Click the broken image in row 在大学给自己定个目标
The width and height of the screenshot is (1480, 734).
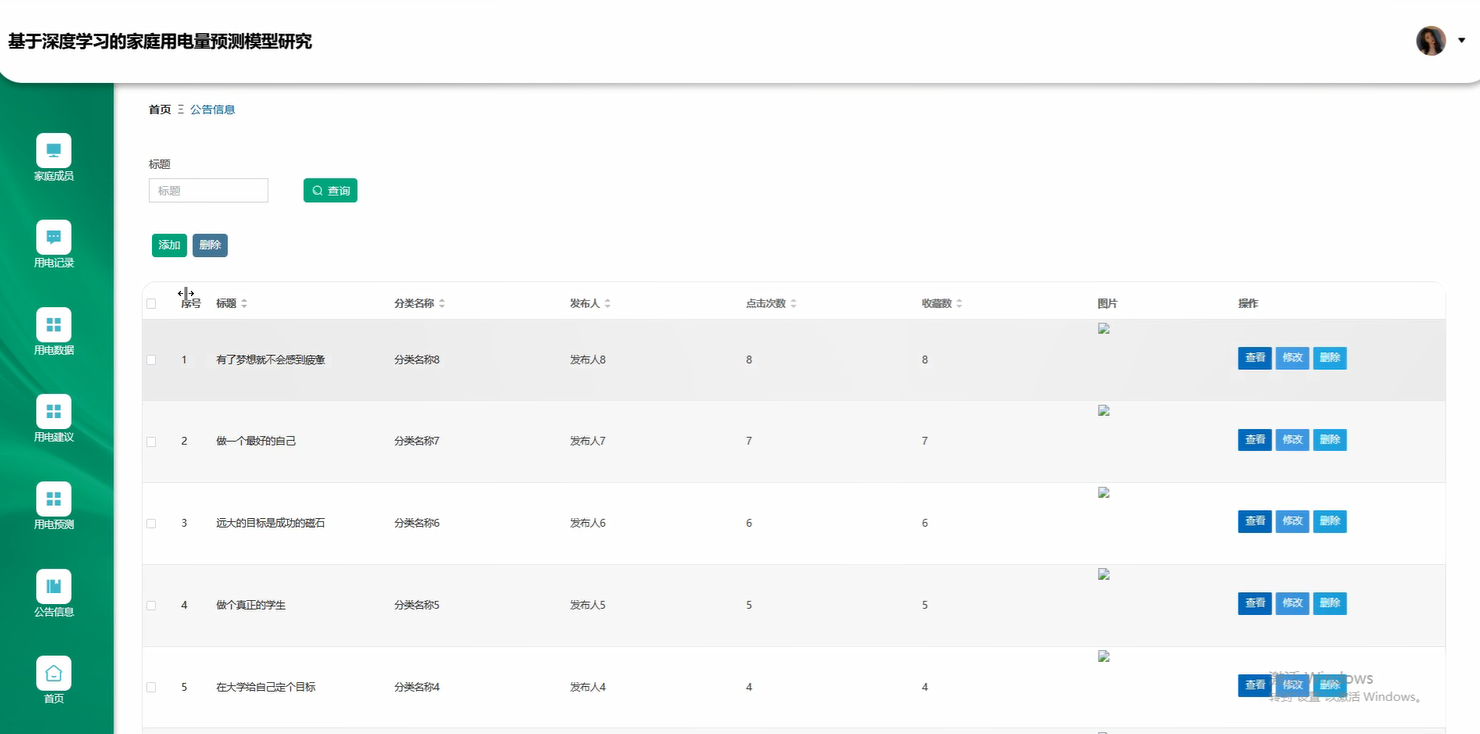pyautogui.click(x=1104, y=656)
